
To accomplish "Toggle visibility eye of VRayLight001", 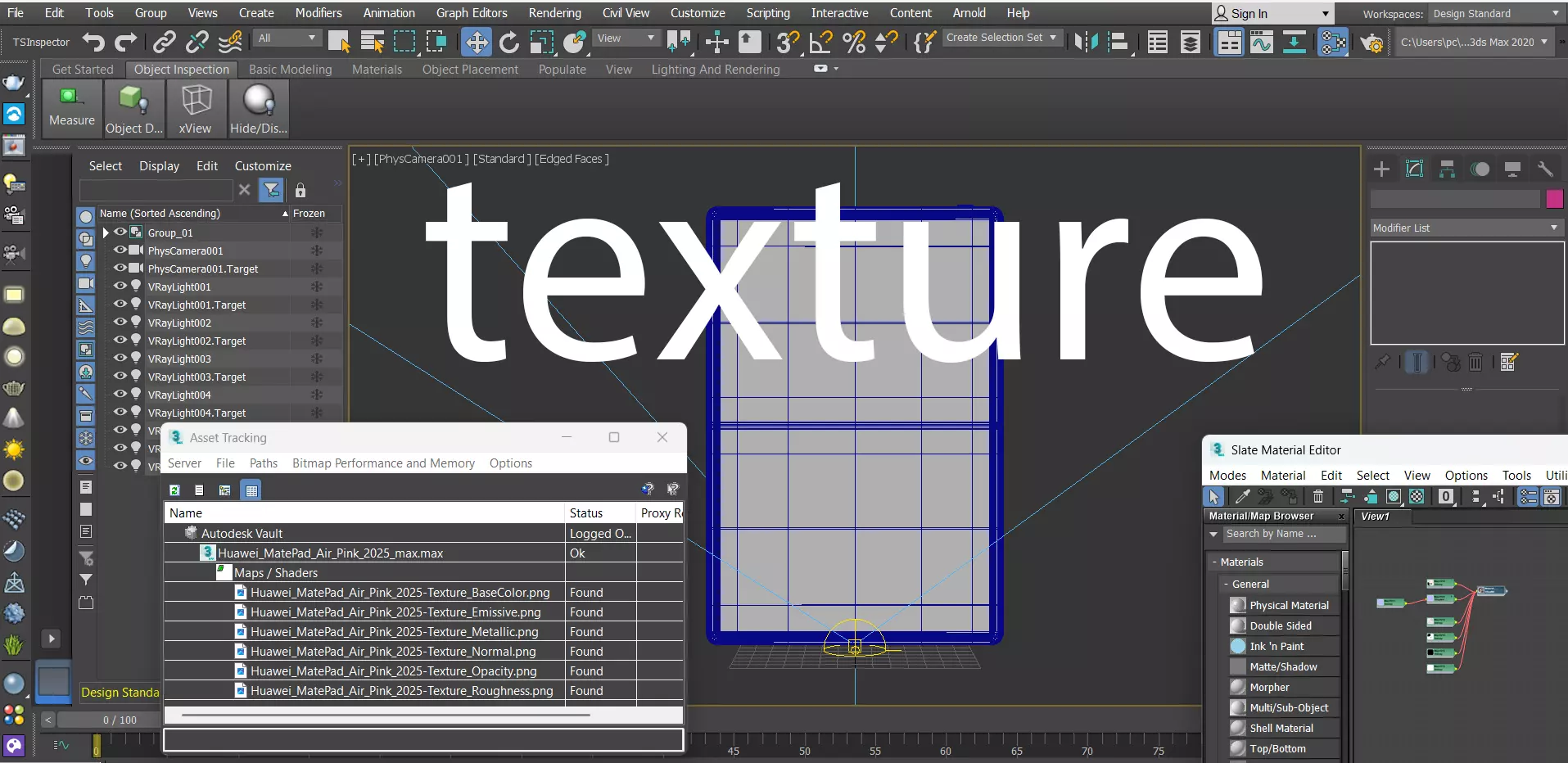I will [120, 287].
